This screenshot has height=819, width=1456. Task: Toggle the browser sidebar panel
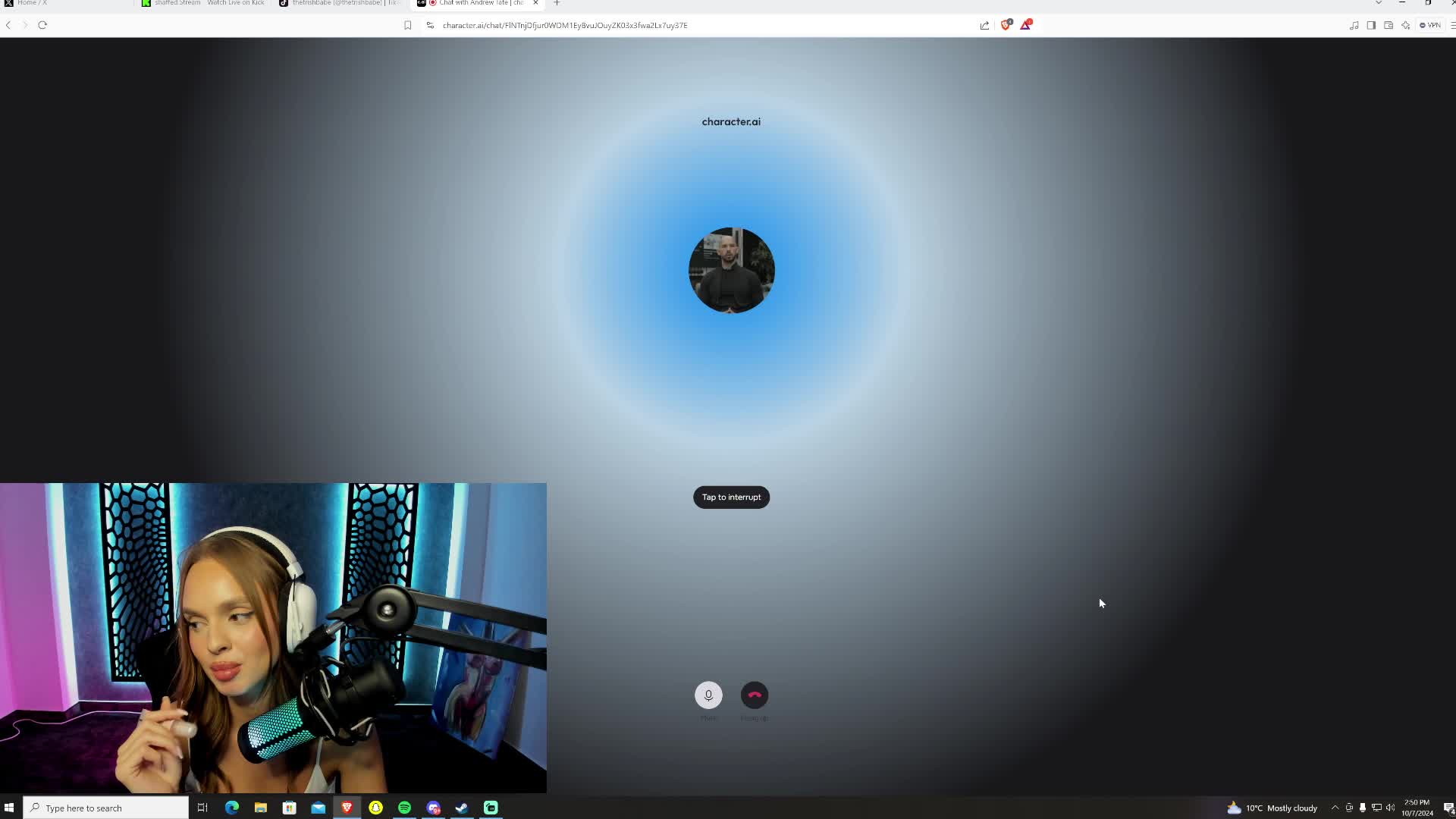1371,25
